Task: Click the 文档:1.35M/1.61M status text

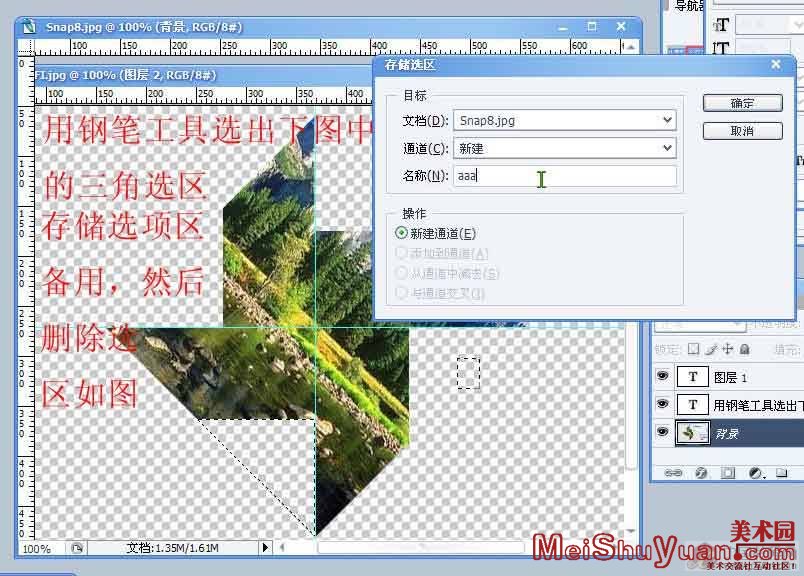Action: click(x=172, y=548)
